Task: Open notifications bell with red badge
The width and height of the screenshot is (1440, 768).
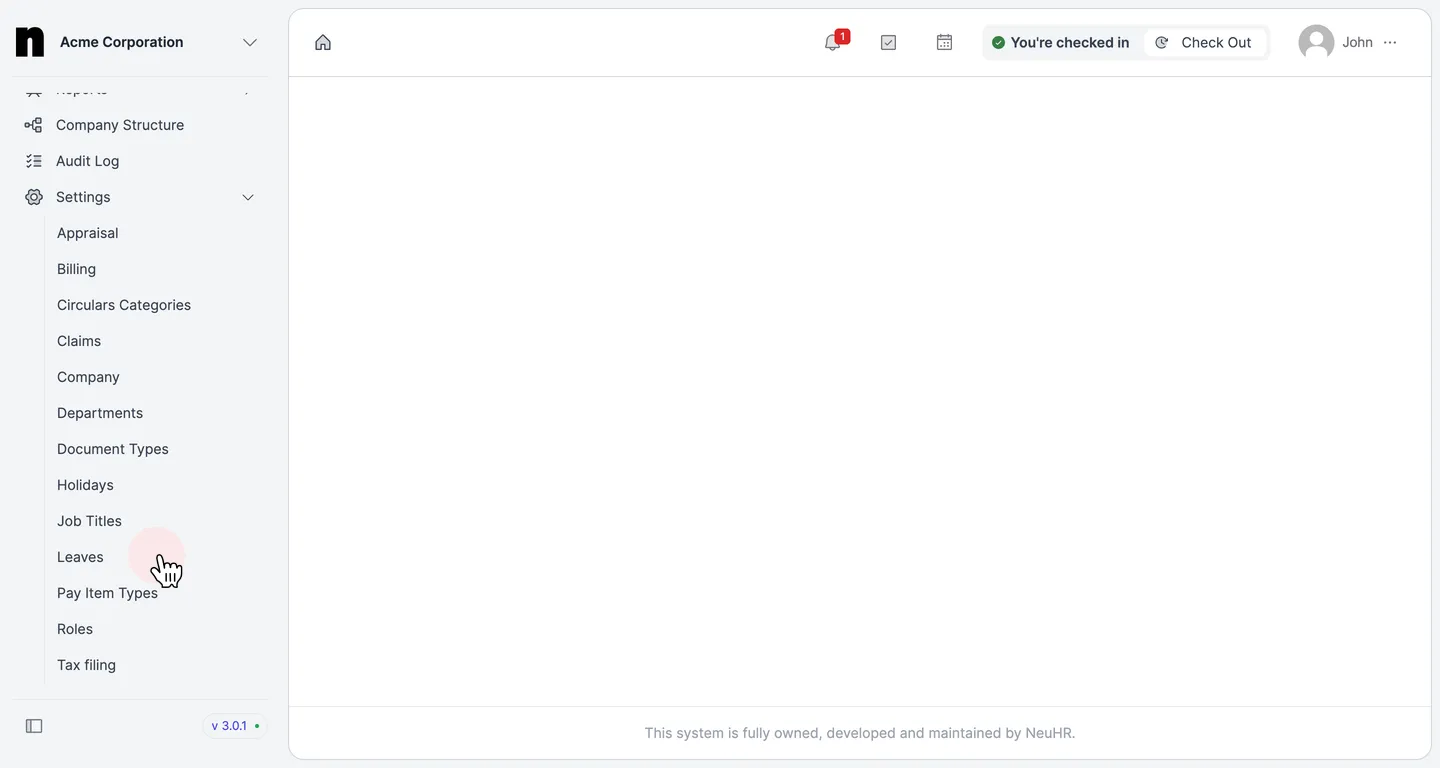Action: (x=835, y=41)
